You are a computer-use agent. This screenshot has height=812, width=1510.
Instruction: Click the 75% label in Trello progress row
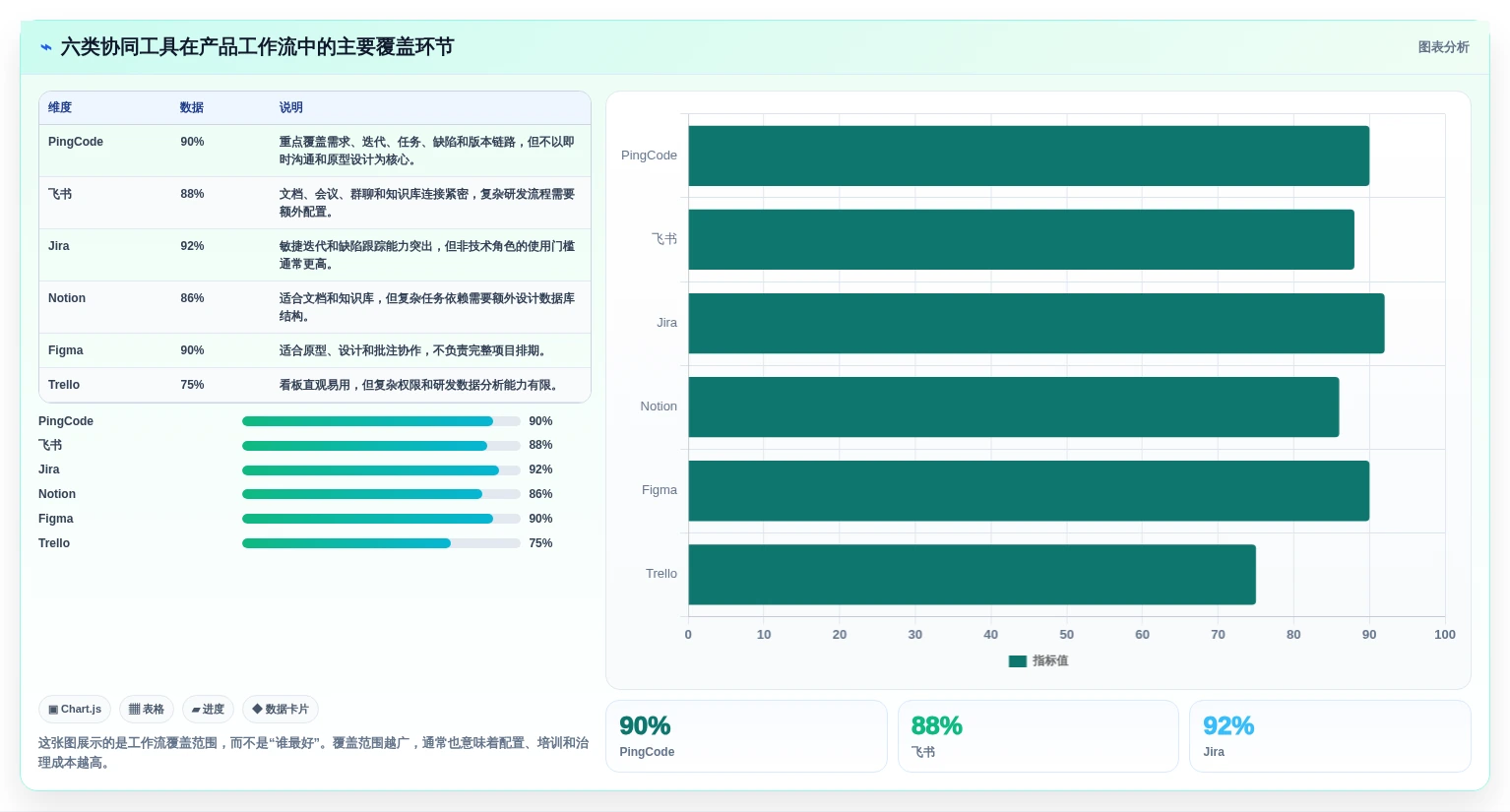(540, 543)
